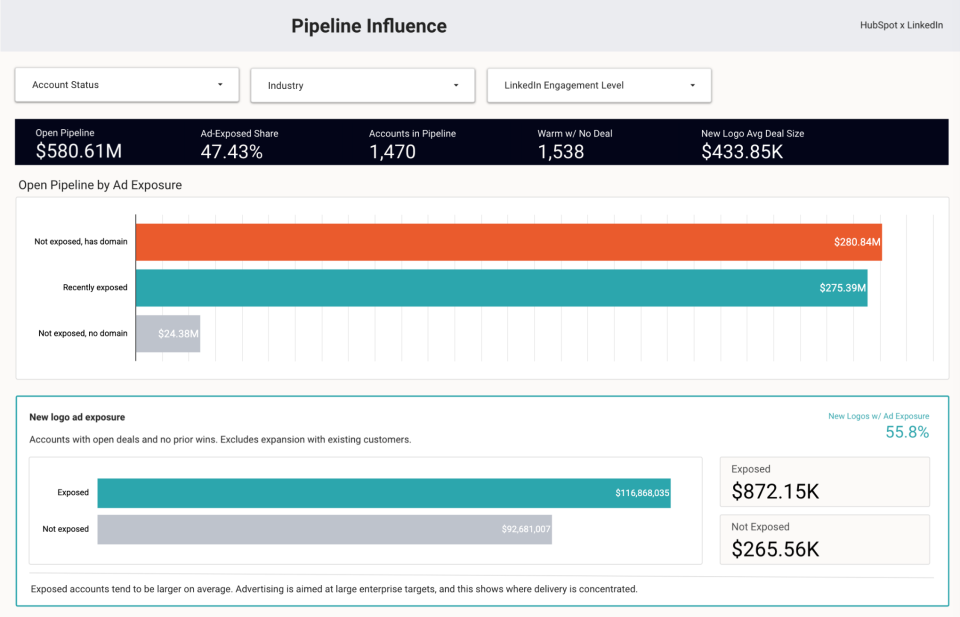This screenshot has height=617, width=960.
Task: Select the Warm w/ No Deal 1,538 value
Action: [x=561, y=152]
